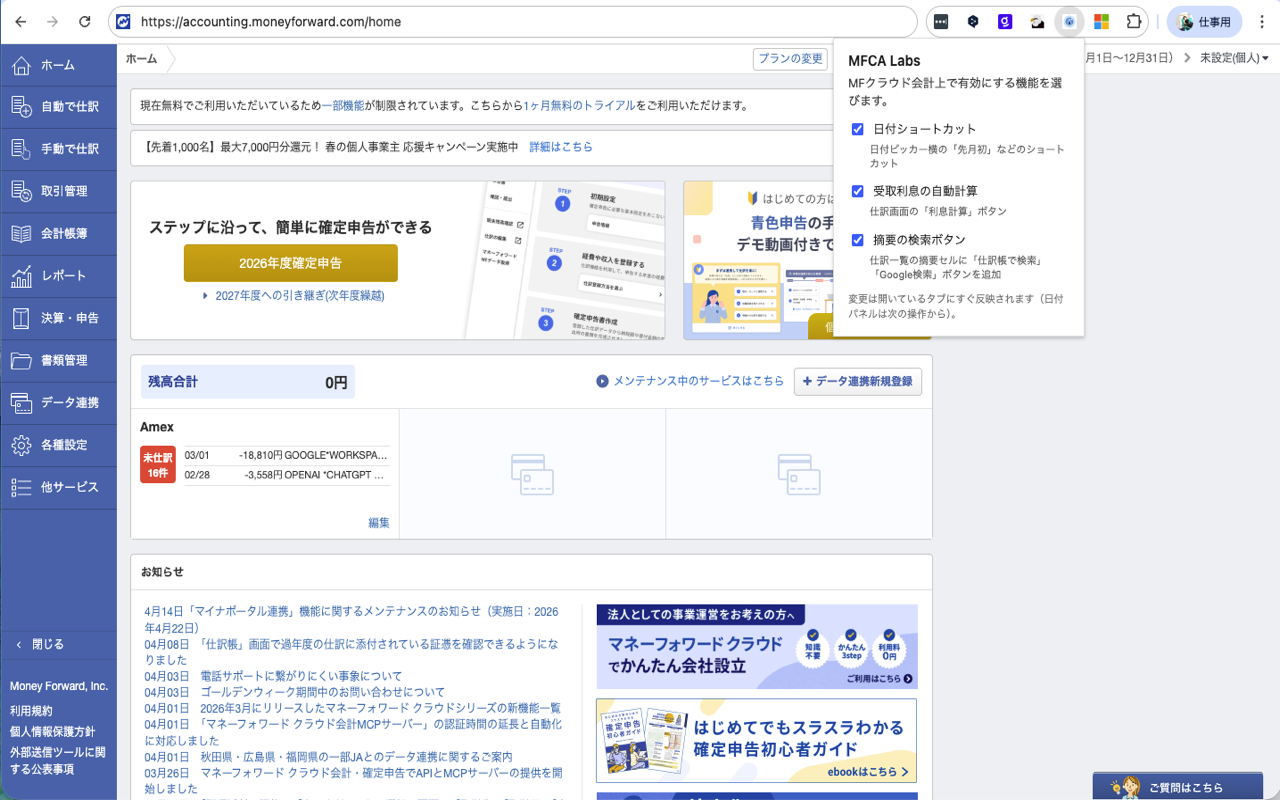Go back using the browser back arrow
Viewport: 1280px width, 800px height.
click(x=21, y=21)
